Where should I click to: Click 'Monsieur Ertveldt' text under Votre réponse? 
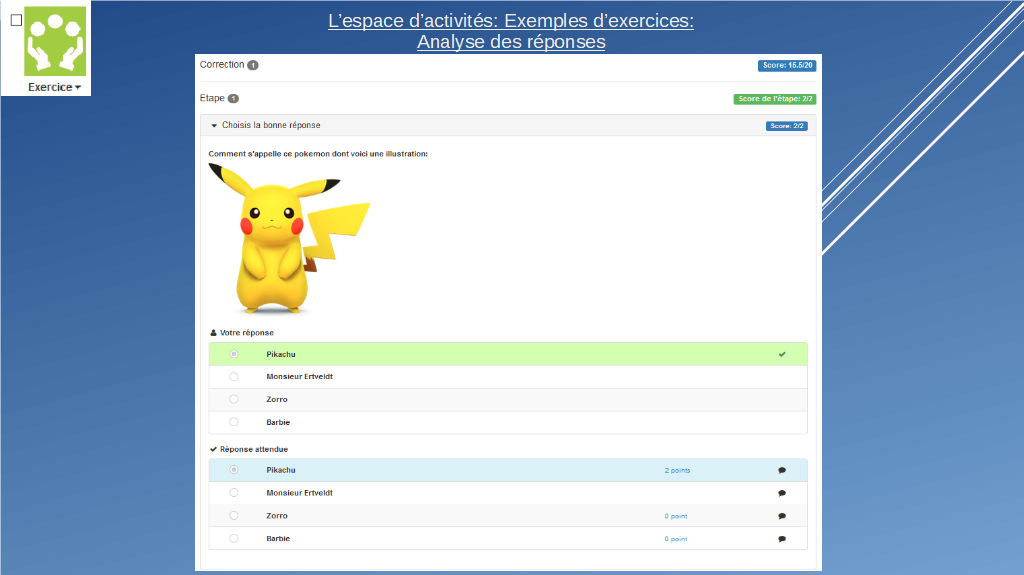pyautogui.click(x=300, y=377)
